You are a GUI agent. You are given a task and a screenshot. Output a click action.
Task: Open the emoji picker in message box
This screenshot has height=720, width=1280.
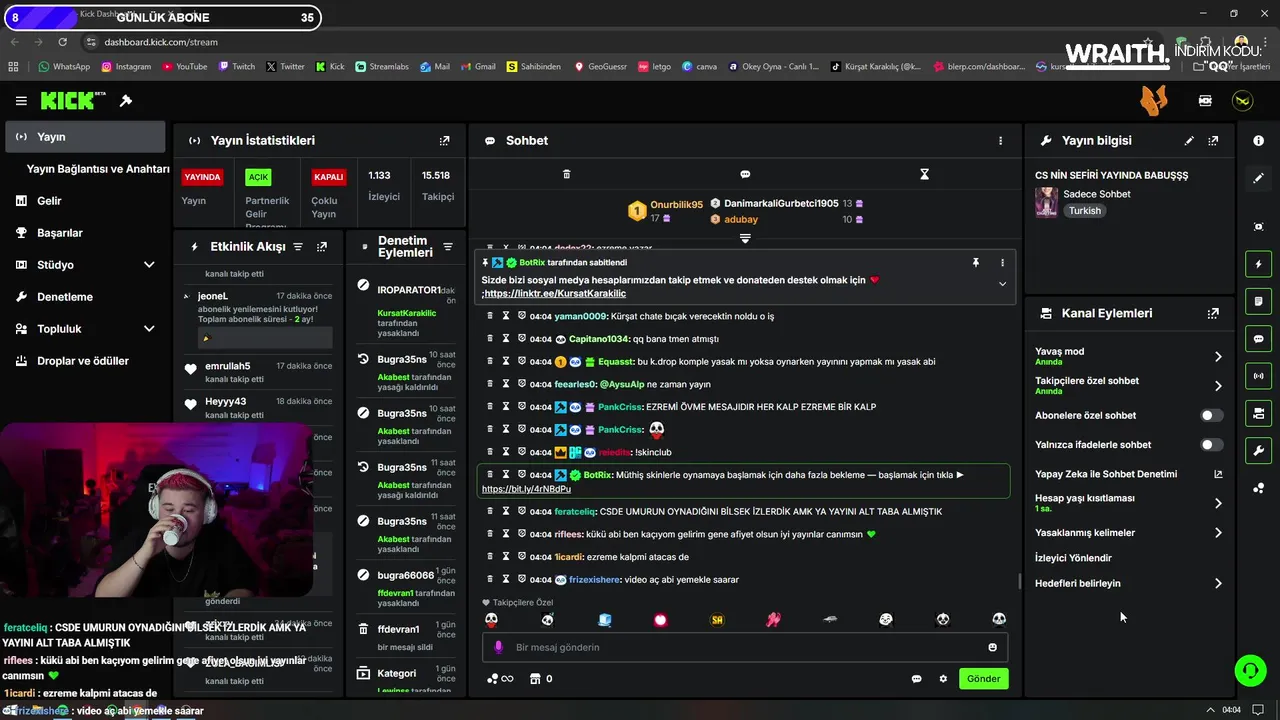pyautogui.click(x=992, y=647)
